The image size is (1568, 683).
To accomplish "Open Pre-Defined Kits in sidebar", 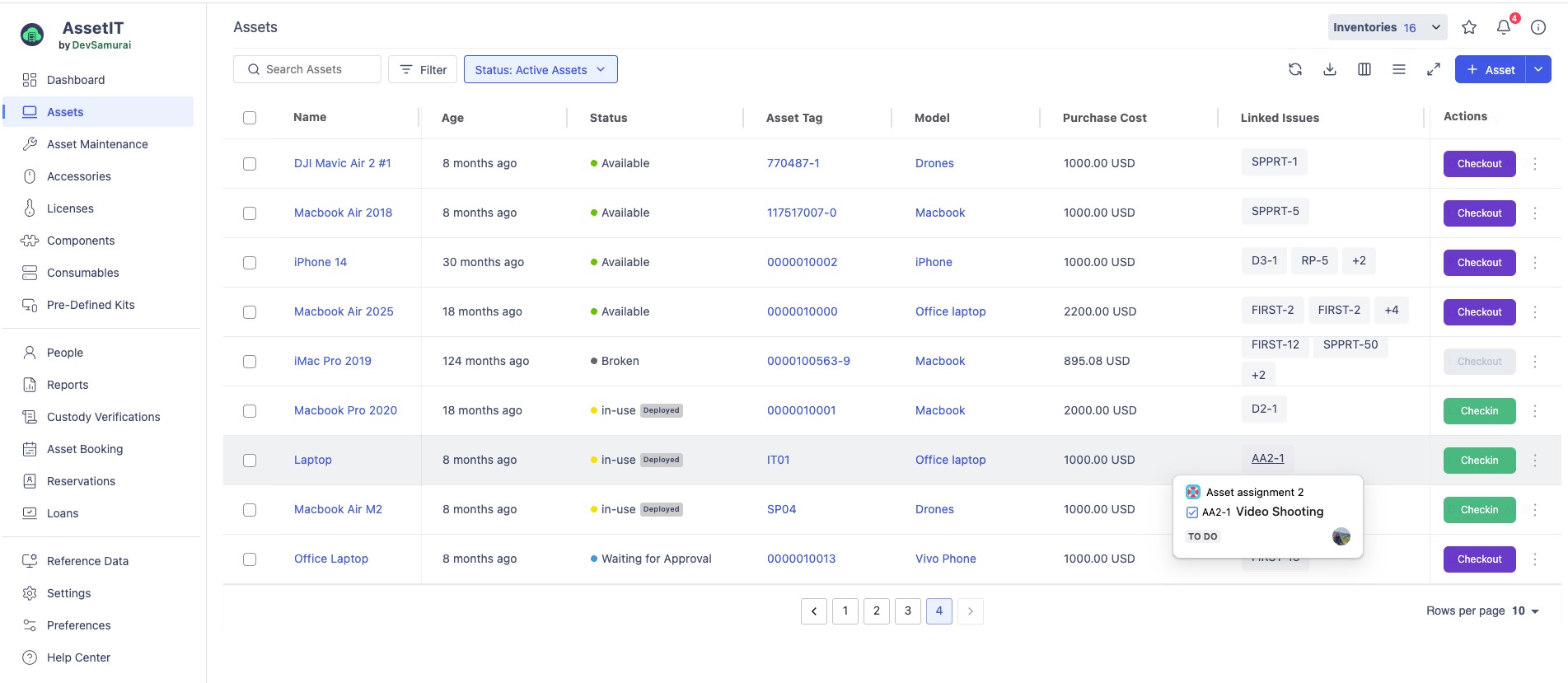I will tap(91, 305).
